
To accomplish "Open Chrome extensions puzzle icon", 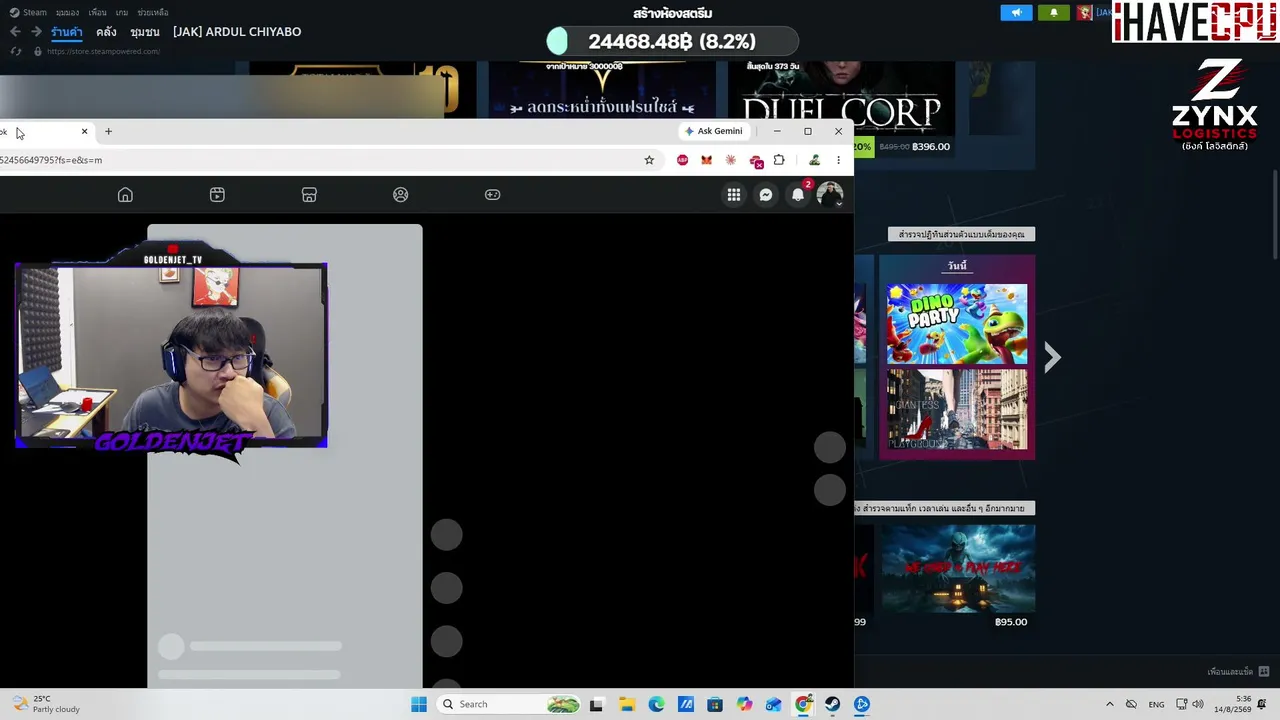I will coord(779,160).
